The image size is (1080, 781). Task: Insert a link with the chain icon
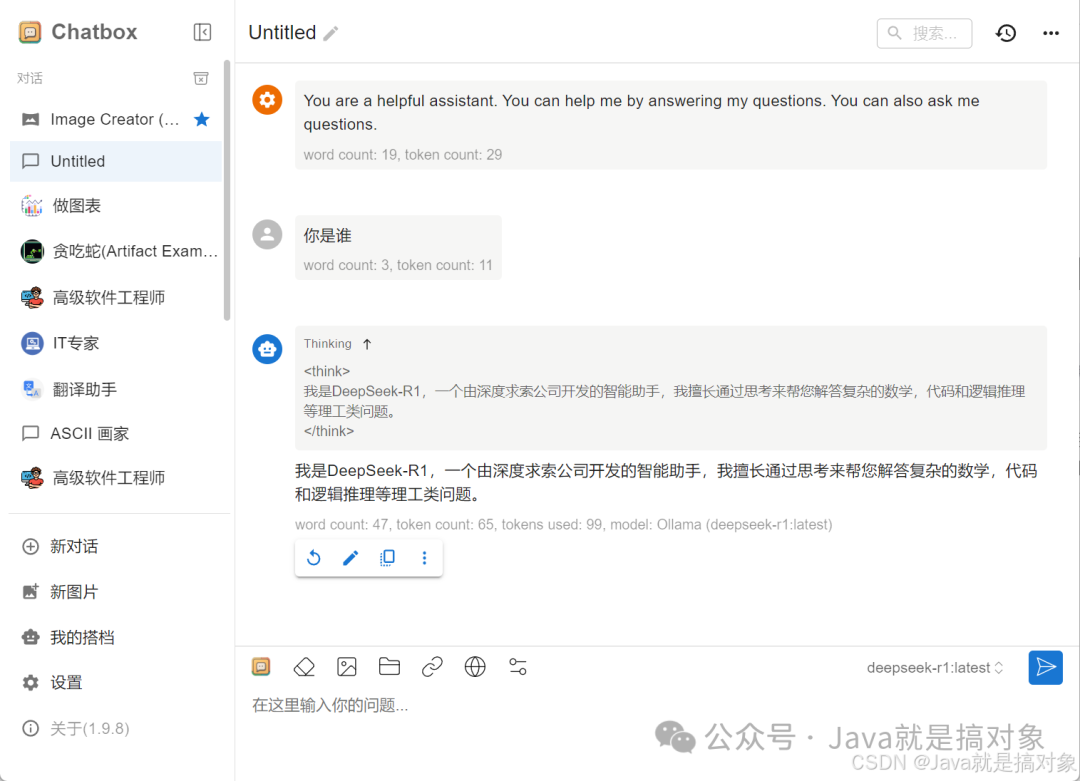click(x=432, y=667)
